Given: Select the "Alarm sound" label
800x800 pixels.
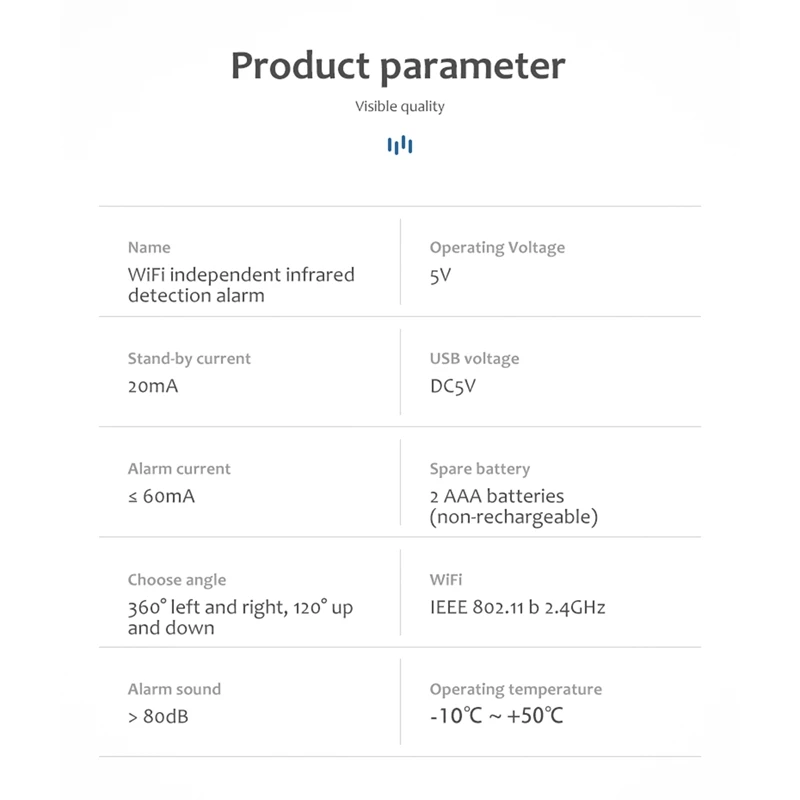Looking at the screenshot, I should pyautogui.click(x=174, y=689).
